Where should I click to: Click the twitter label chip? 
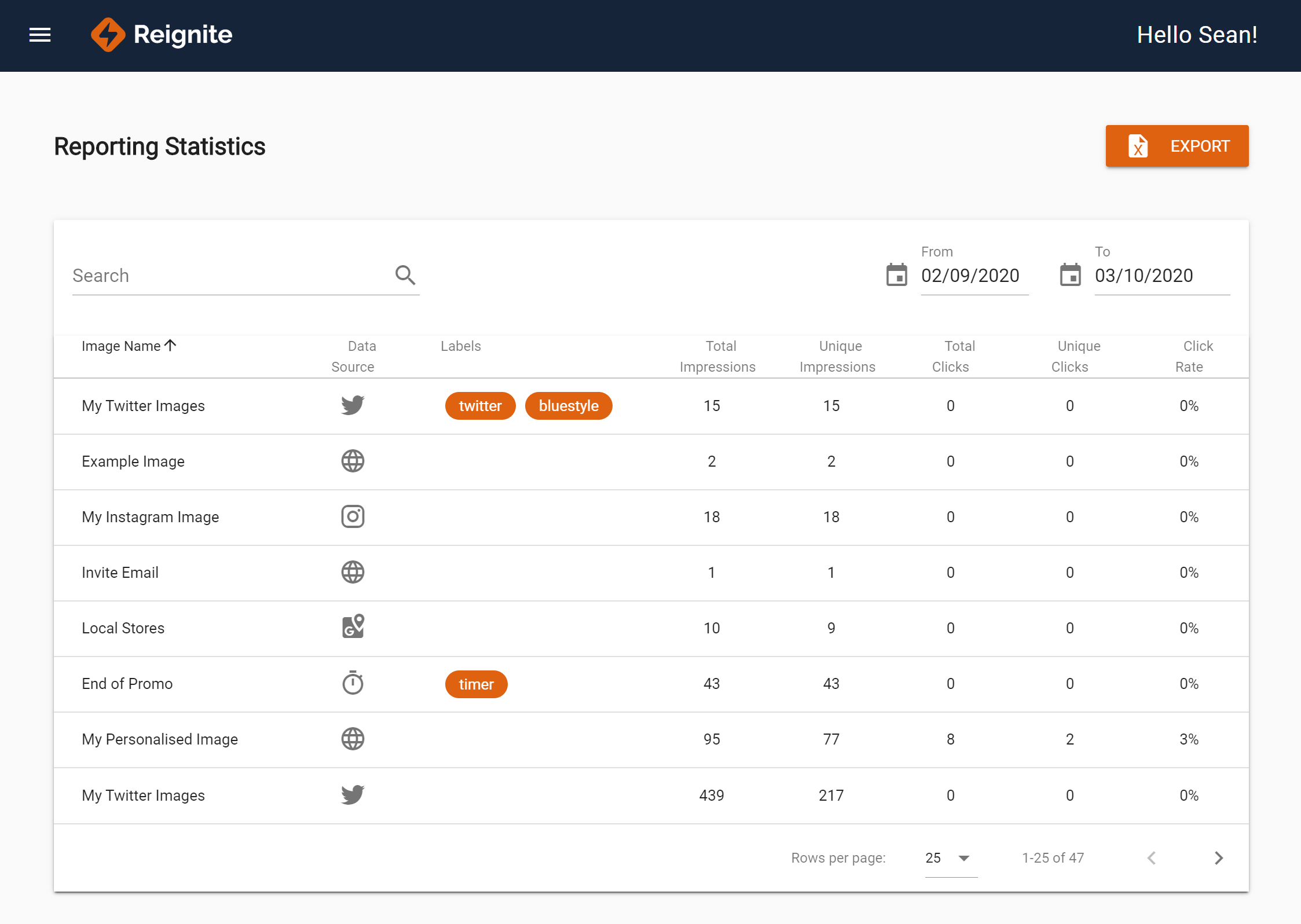tap(480, 406)
